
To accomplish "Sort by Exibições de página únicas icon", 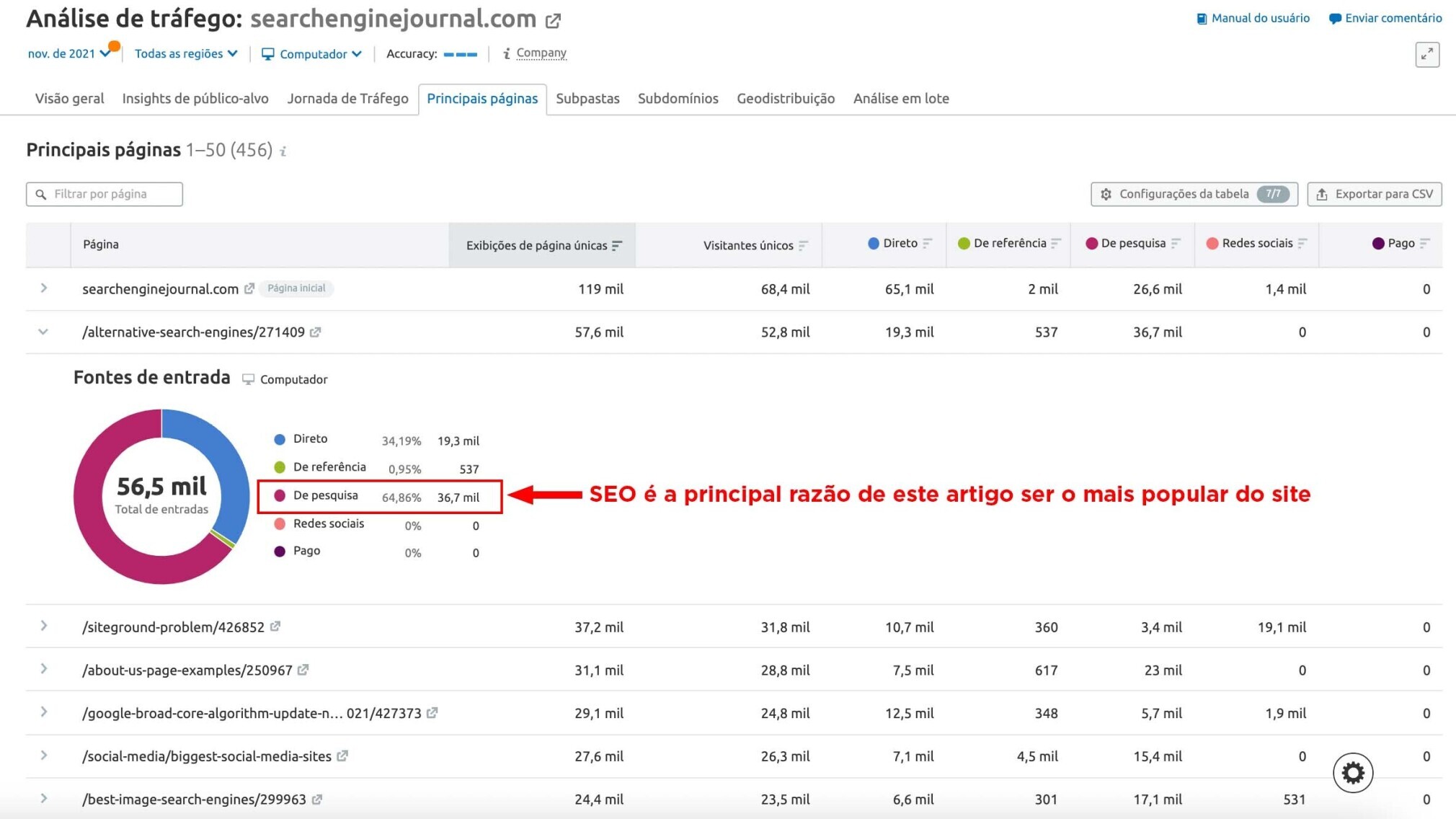I will (x=617, y=246).
